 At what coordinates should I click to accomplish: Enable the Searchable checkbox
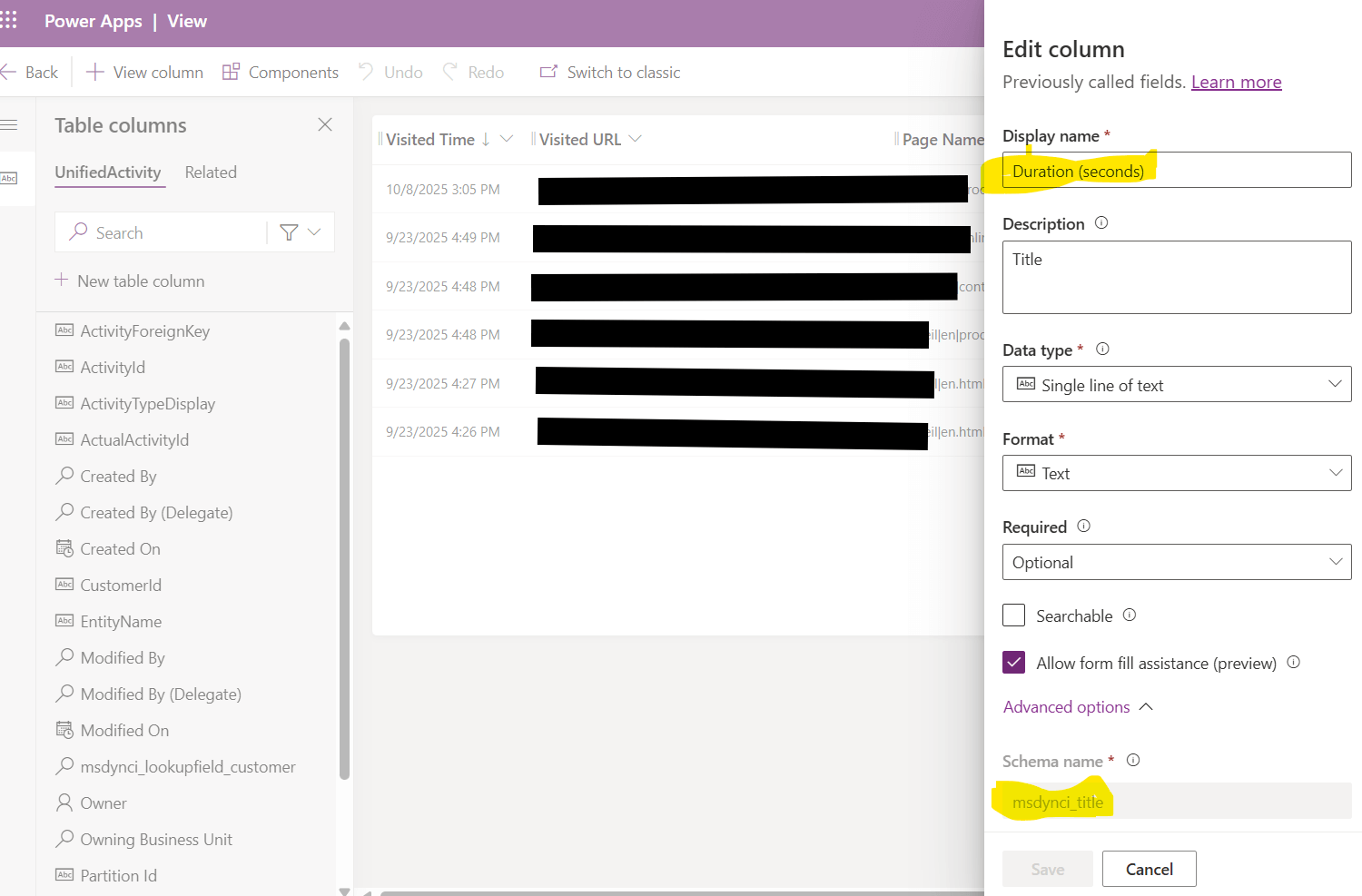[1013, 615]
